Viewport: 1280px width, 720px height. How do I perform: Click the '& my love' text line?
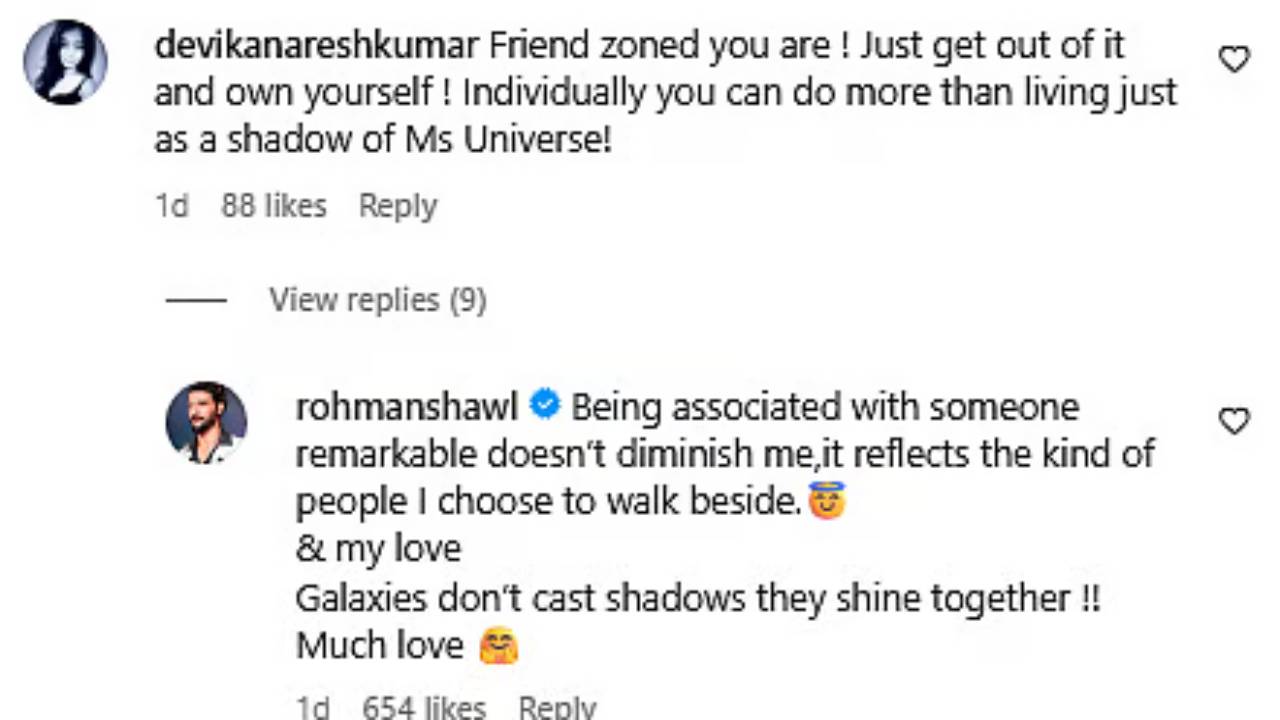click(x=378, y=548)
